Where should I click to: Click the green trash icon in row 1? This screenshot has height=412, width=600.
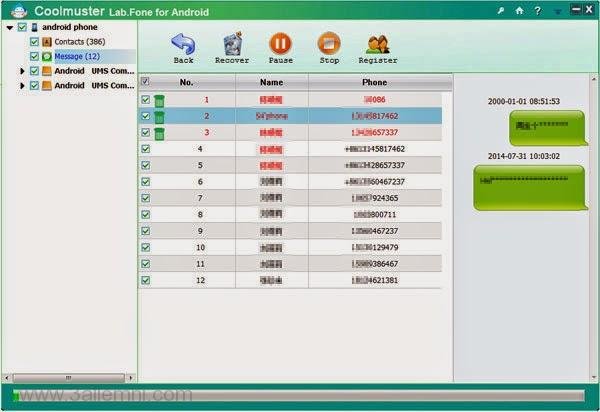click(159, 100)
